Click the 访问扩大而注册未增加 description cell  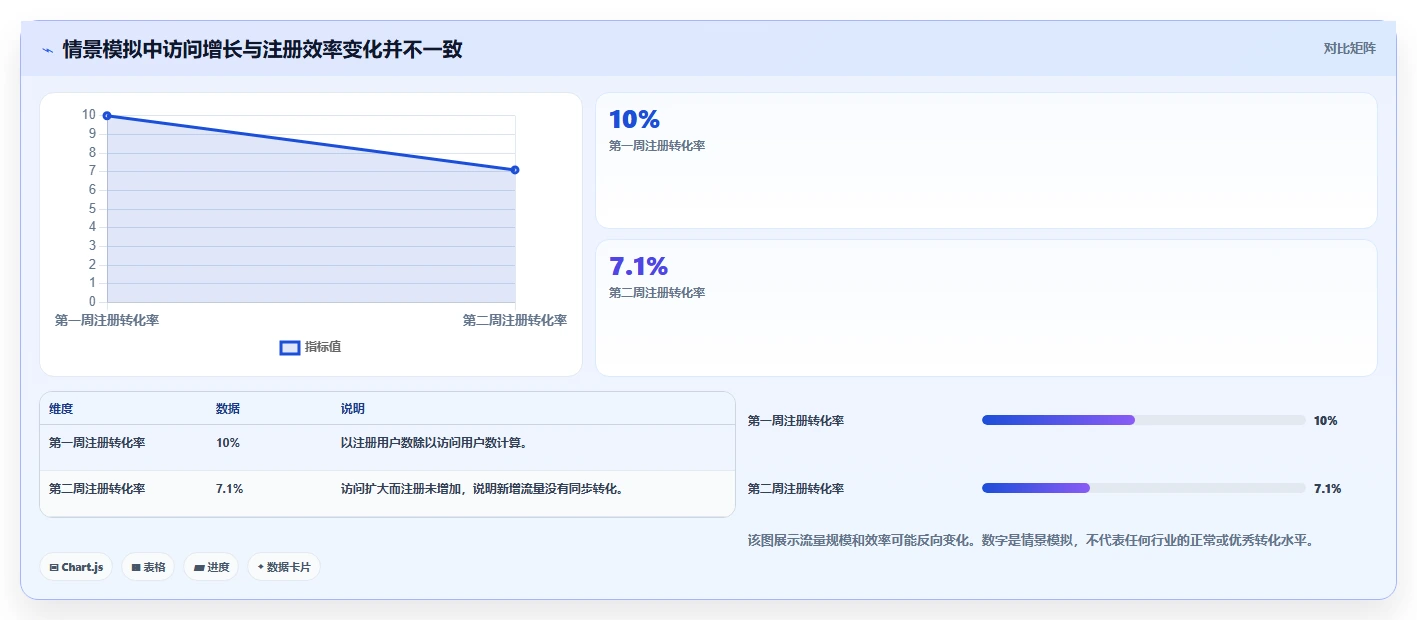(483, 489)
